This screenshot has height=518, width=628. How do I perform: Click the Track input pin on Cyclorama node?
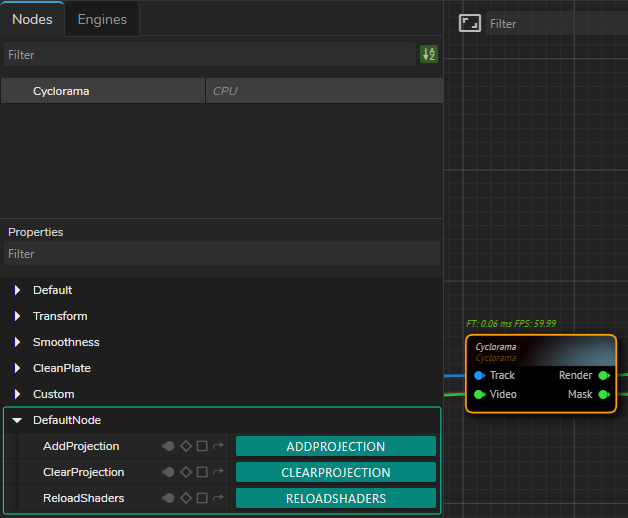tap(480, 375)
